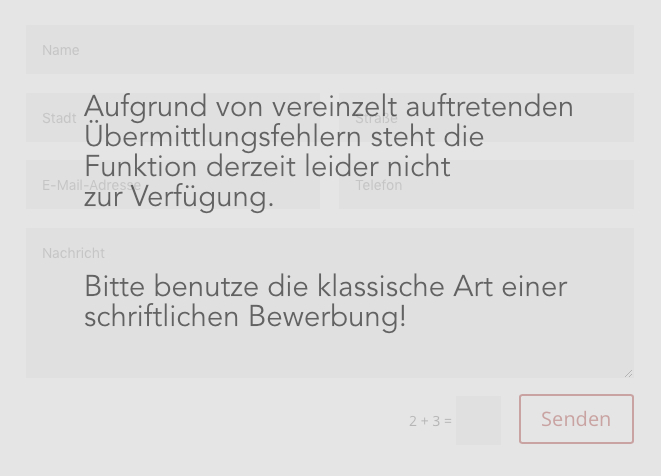Click the 'Bitte benutze die klassische Art' message
Image resolution: width=661 pixels, height=476 pixels.
[x=326, y=287]
